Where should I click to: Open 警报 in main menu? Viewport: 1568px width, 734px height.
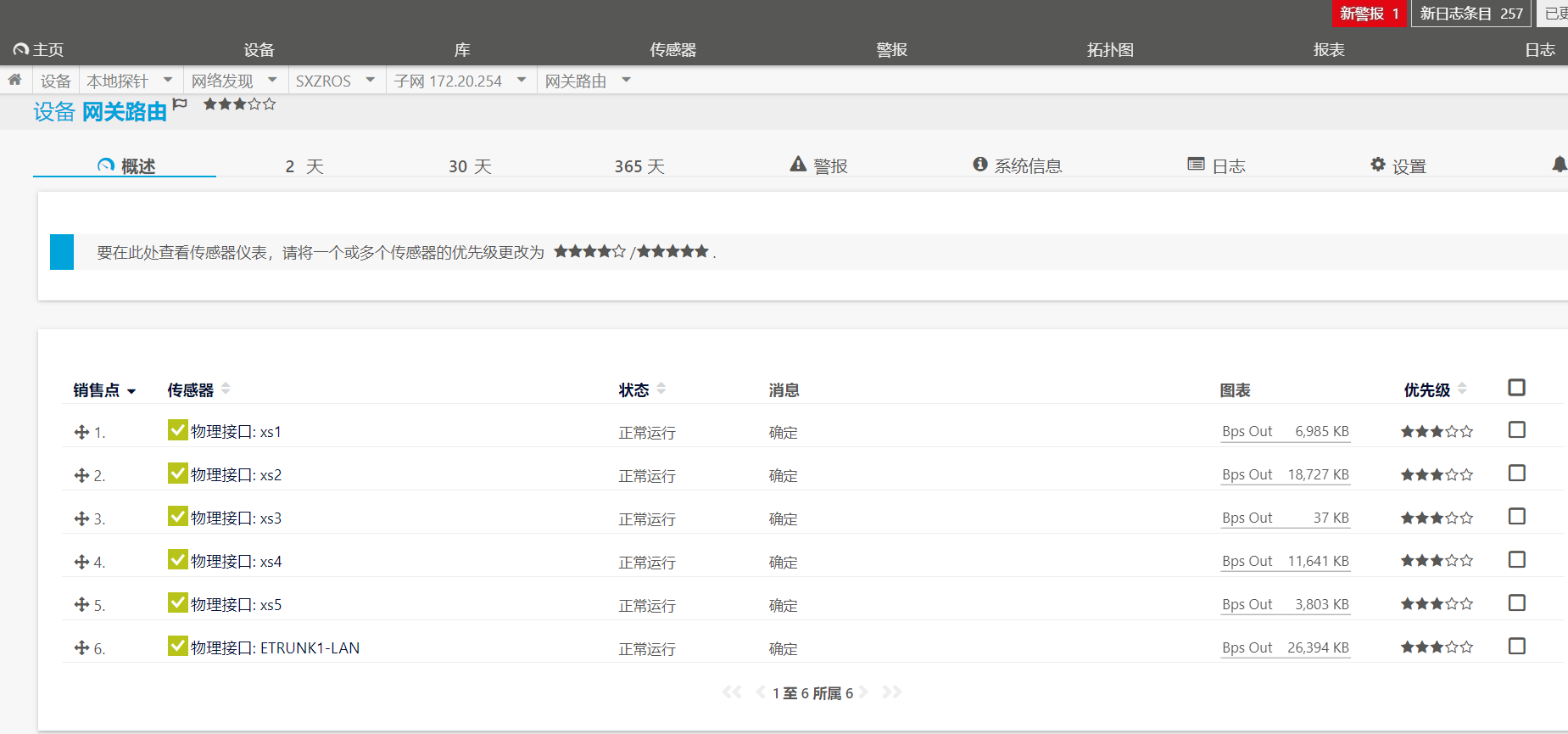pyautogui.click(x=891, y=49)
